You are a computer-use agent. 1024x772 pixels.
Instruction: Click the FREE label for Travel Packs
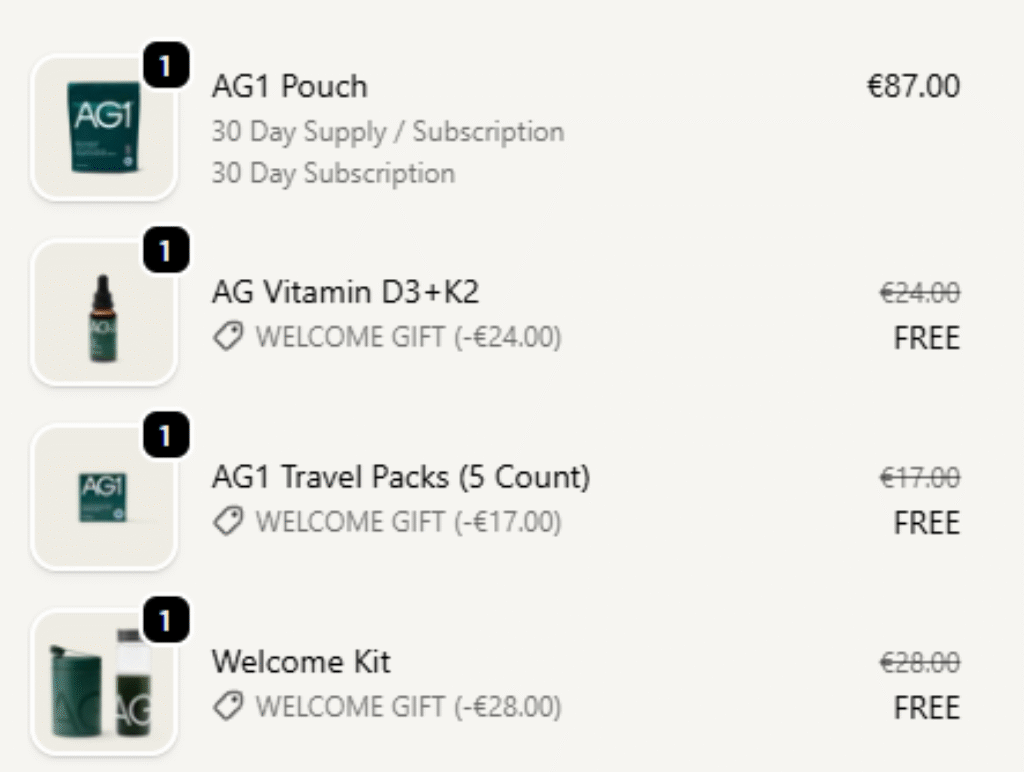[x=926, y=523]
